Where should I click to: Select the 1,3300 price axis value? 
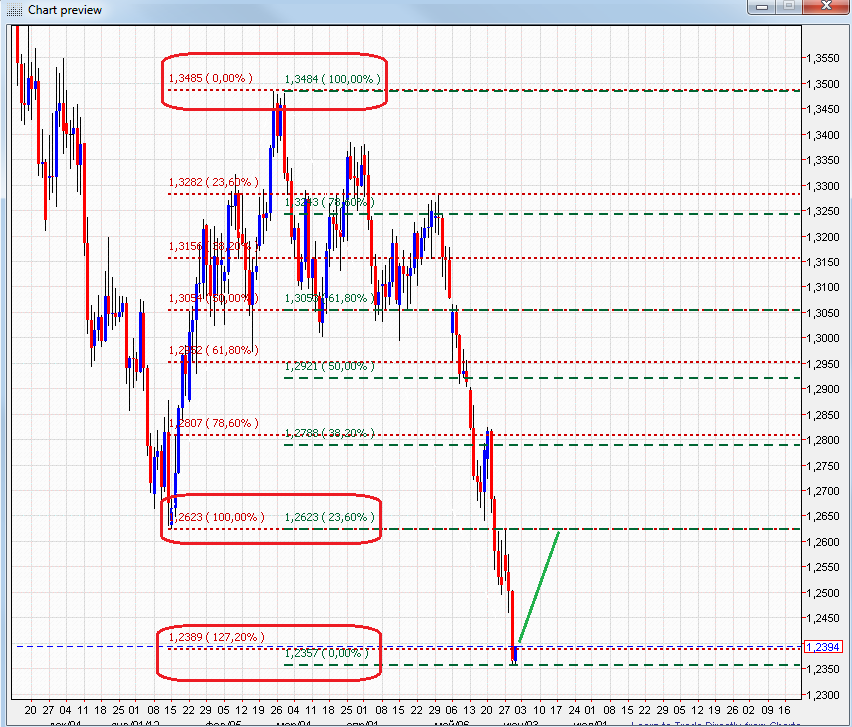pyautogui.click(x=823, y=186)
